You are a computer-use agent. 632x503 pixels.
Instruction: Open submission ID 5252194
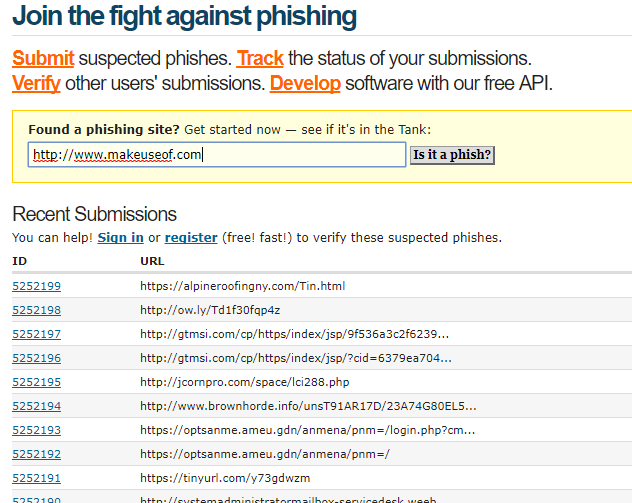pos(36,406)
